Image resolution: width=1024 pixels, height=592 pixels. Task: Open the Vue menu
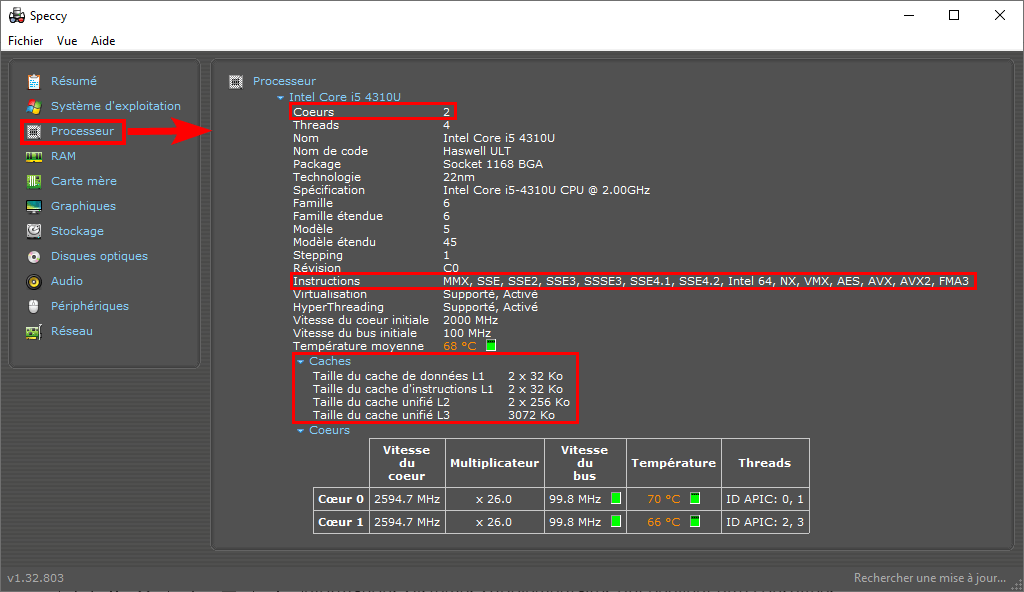click(67, 41)
